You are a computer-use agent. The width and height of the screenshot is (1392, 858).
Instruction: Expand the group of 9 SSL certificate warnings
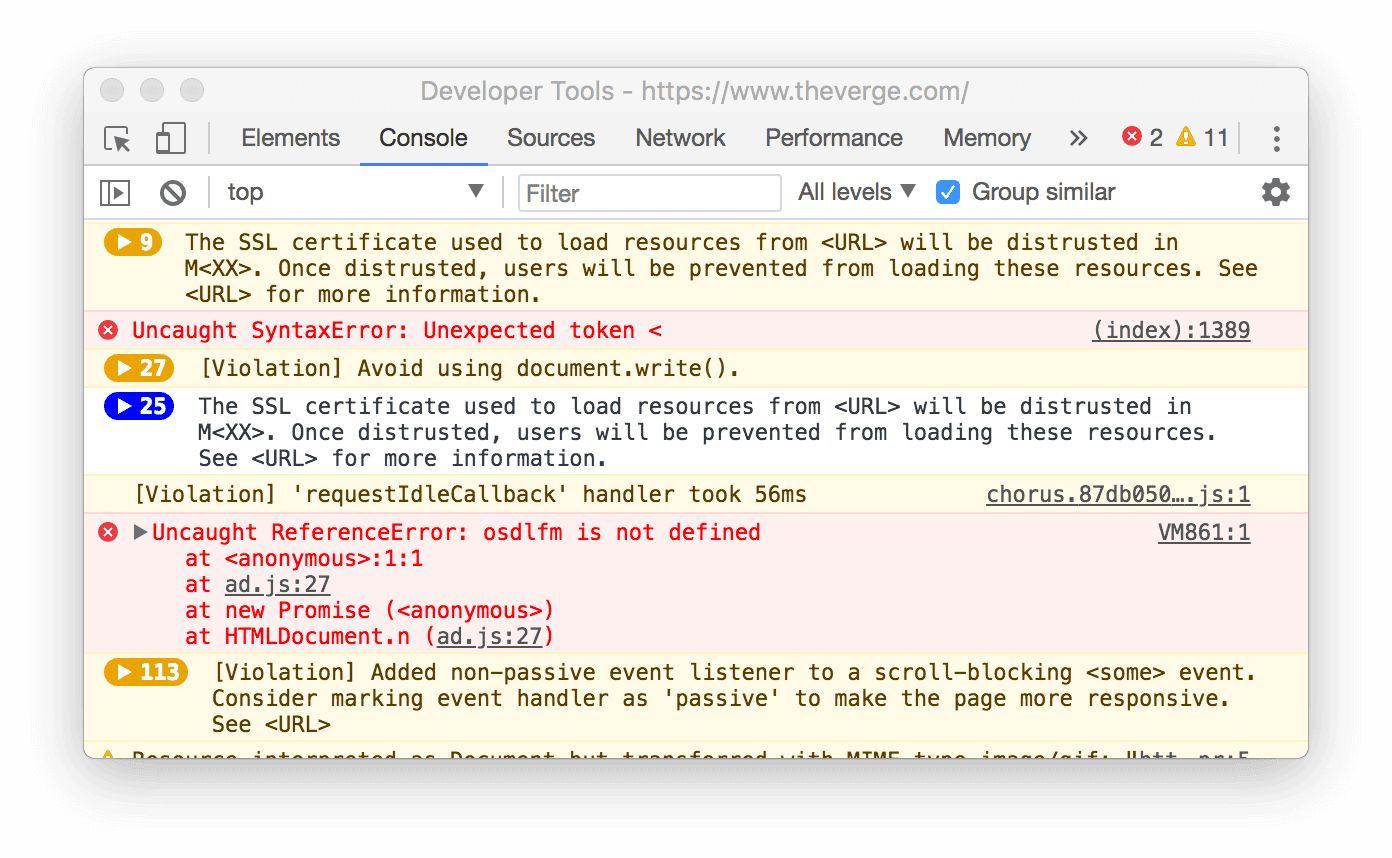pos(133,242)
